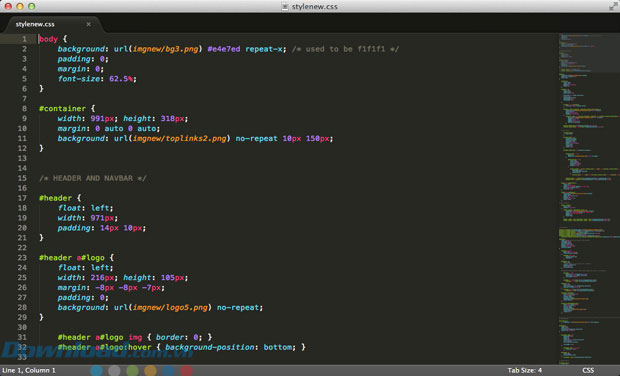The height and width of the screenshot is (376, 620).
Task: Click the 'auto' value at end of line 10
Action: point(147,128)
